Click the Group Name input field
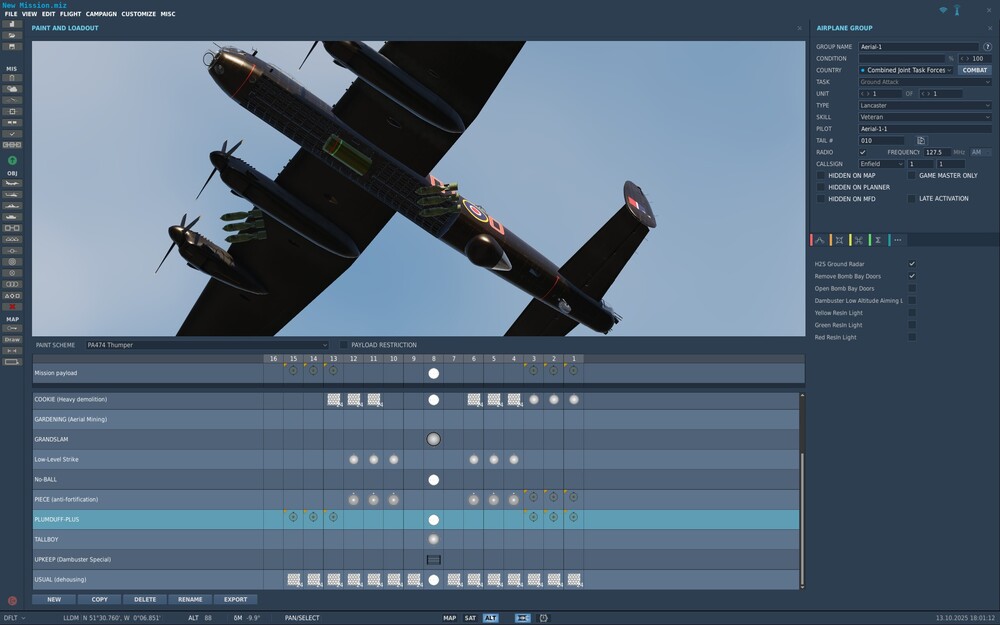Screen dimensions: 1000x625 coord(918,47)
